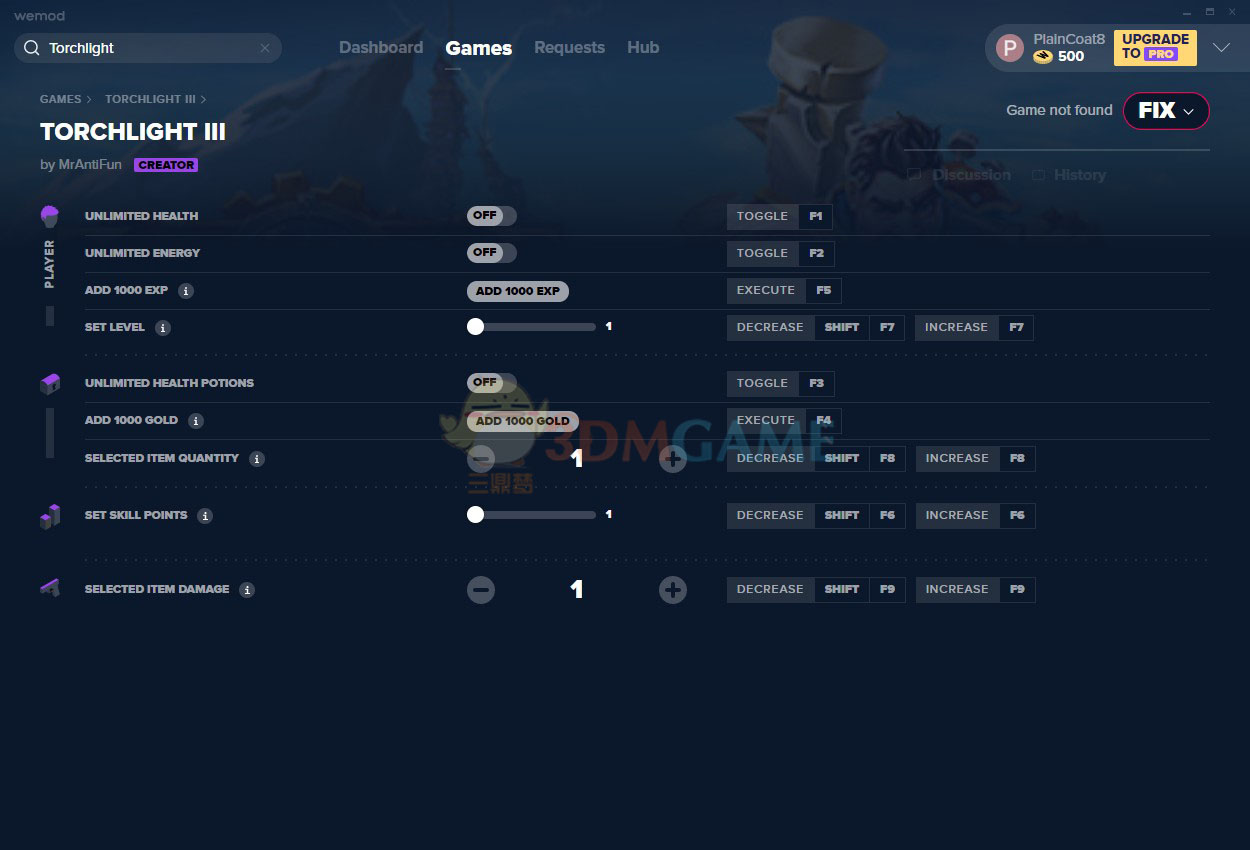Click F2 hotkey for Unlimited Energy
Image resolution: width=1250 pixels, height=850 pixels.
point(817,253)
